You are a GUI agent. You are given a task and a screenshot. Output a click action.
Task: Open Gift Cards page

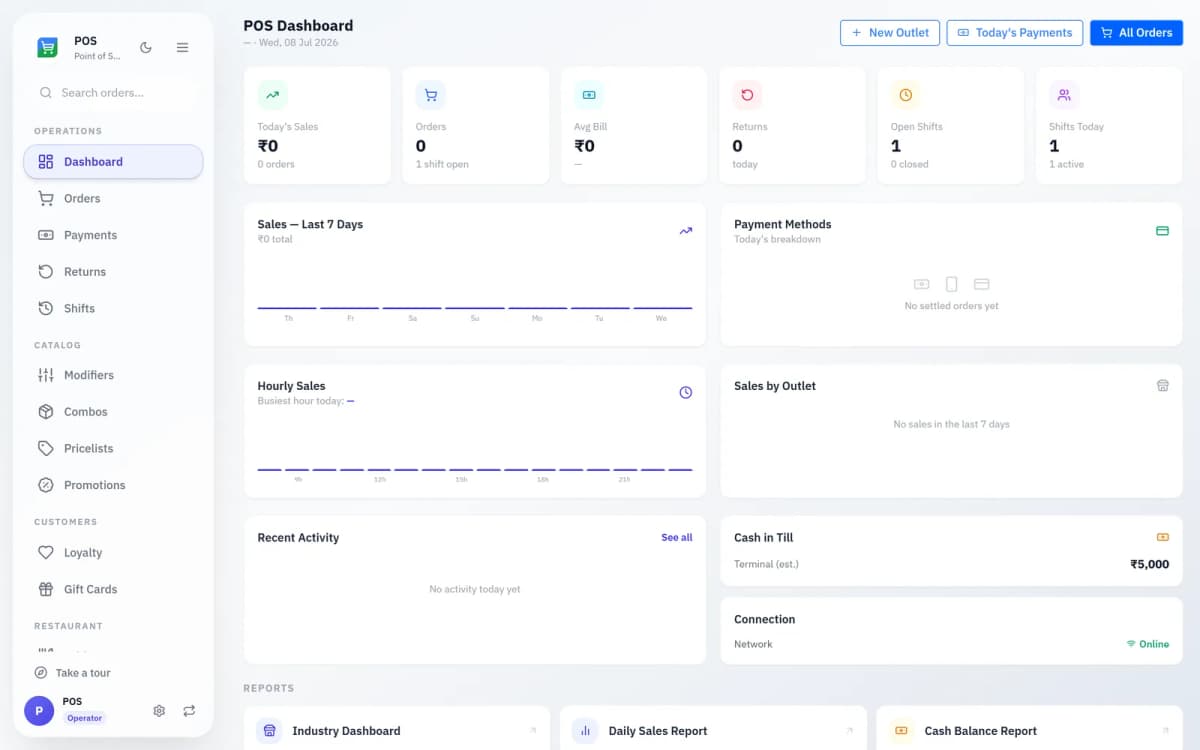(x=113, y=589)
